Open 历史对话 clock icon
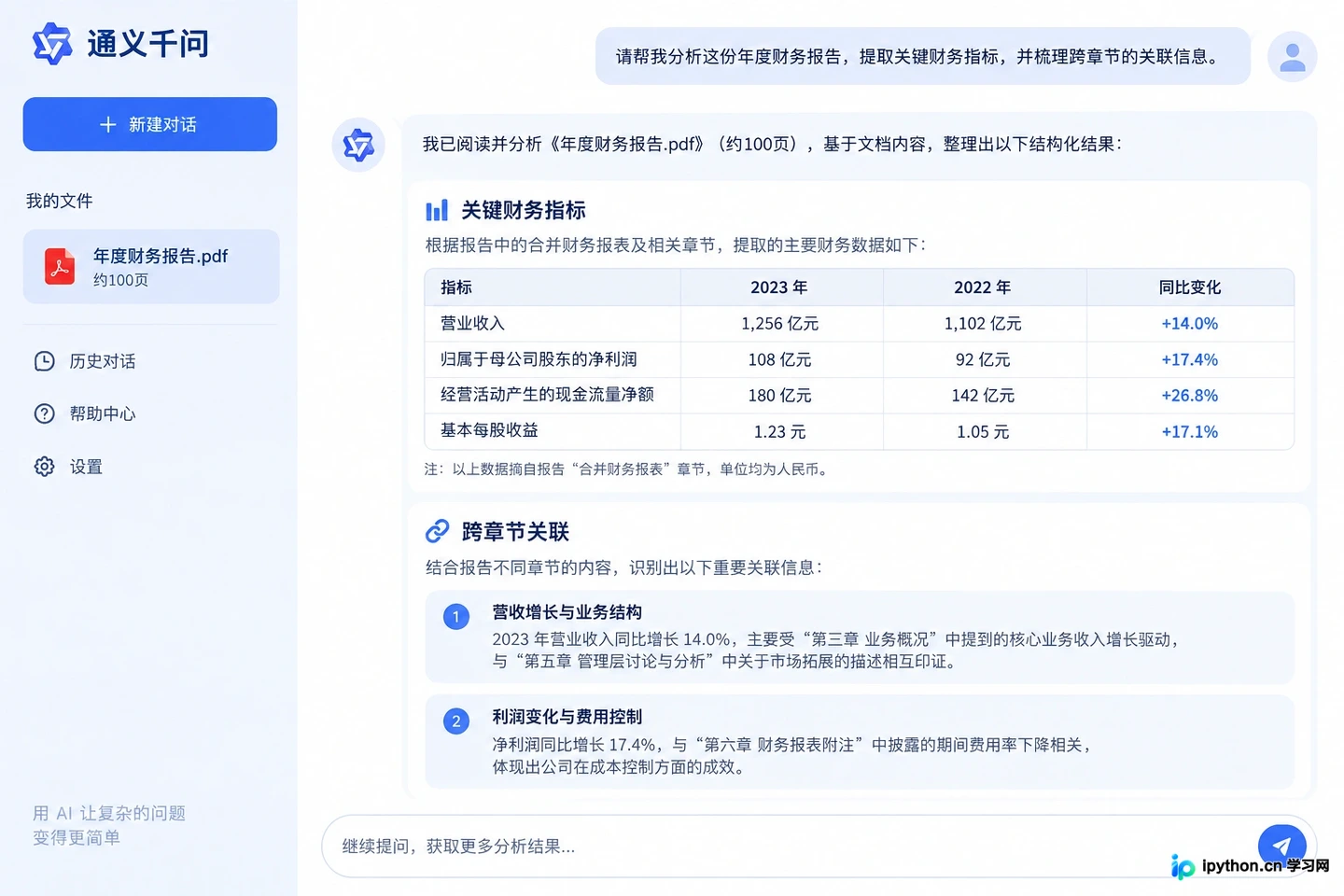Image resolution: width=1344 pixels, height=896 pixels. click(45, 361)
